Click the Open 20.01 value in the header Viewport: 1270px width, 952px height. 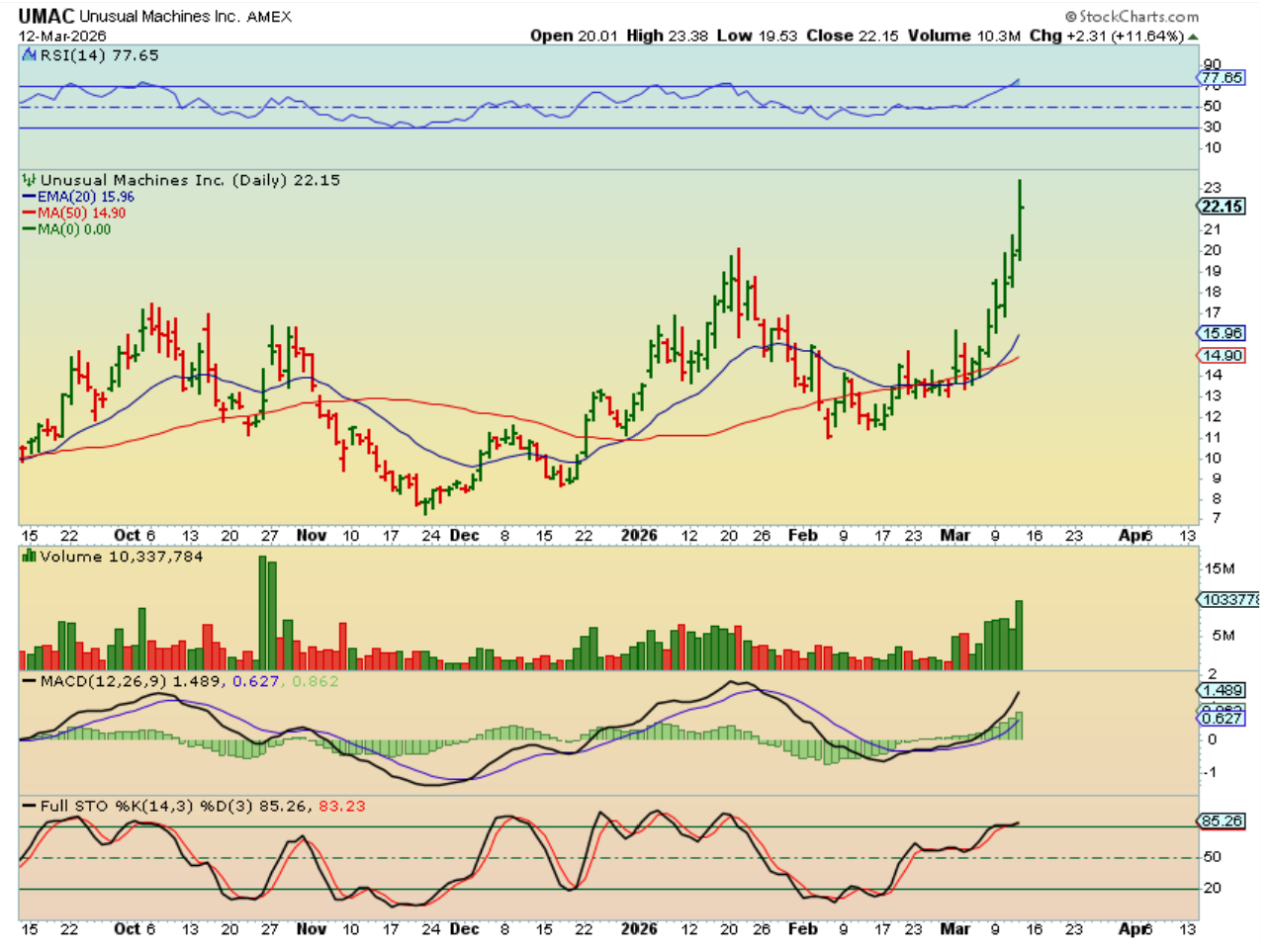(574, 36)
